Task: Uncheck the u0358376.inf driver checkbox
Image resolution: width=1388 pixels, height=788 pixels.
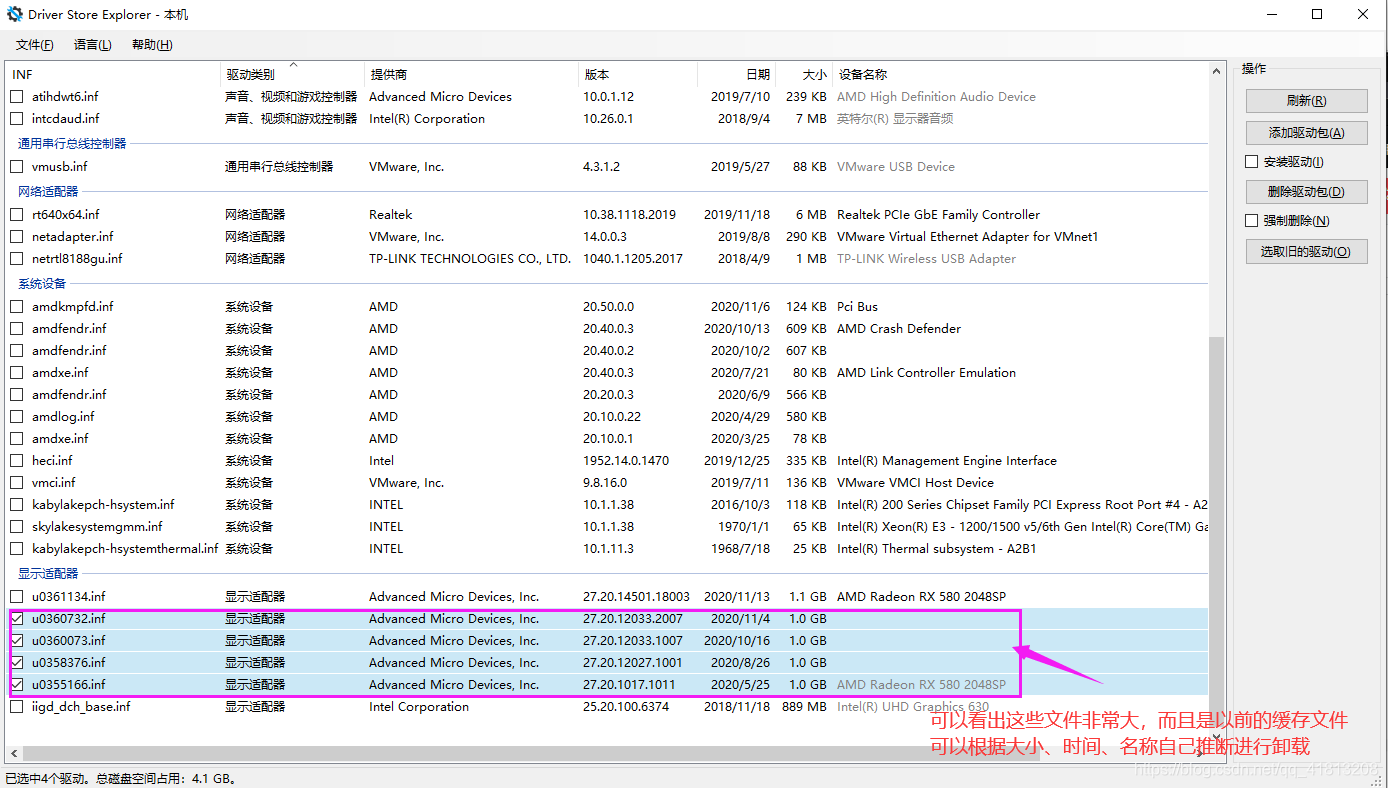Action: (x=16, y=663)
